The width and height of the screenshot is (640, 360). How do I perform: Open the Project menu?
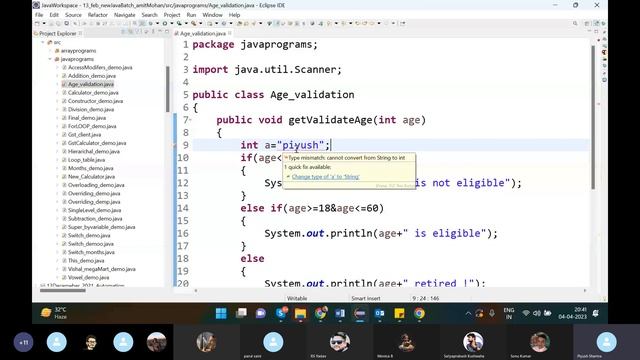coord(172,15)
